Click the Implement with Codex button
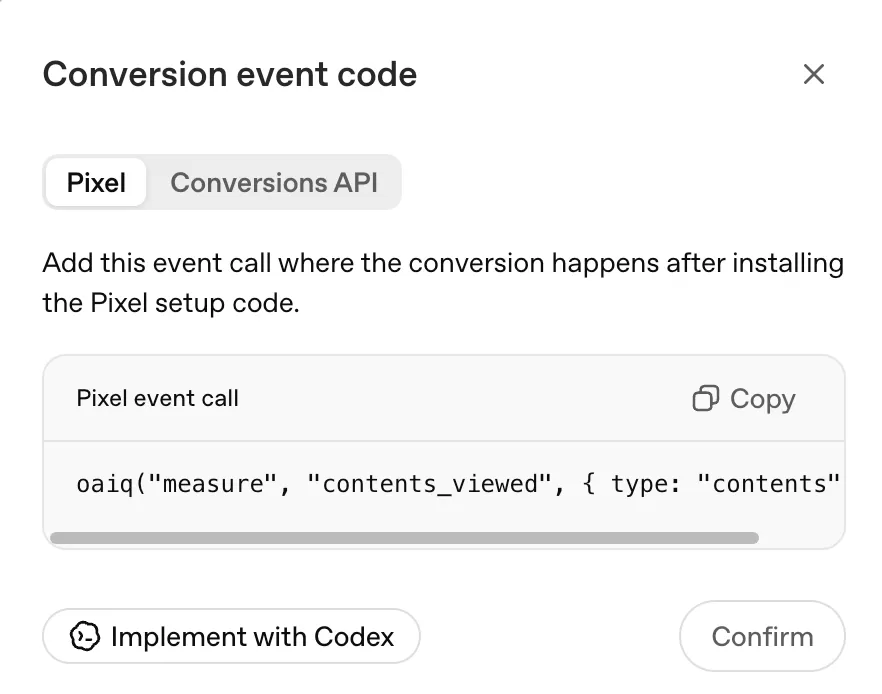The image size is (882, 694). click(x=231, y=636)
